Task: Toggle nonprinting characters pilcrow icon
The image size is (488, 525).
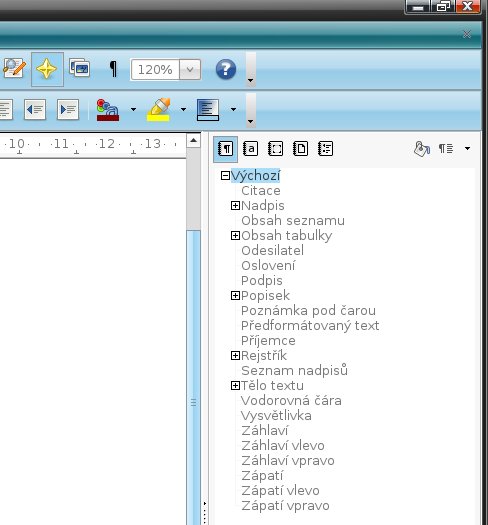Action: [114, 69]
